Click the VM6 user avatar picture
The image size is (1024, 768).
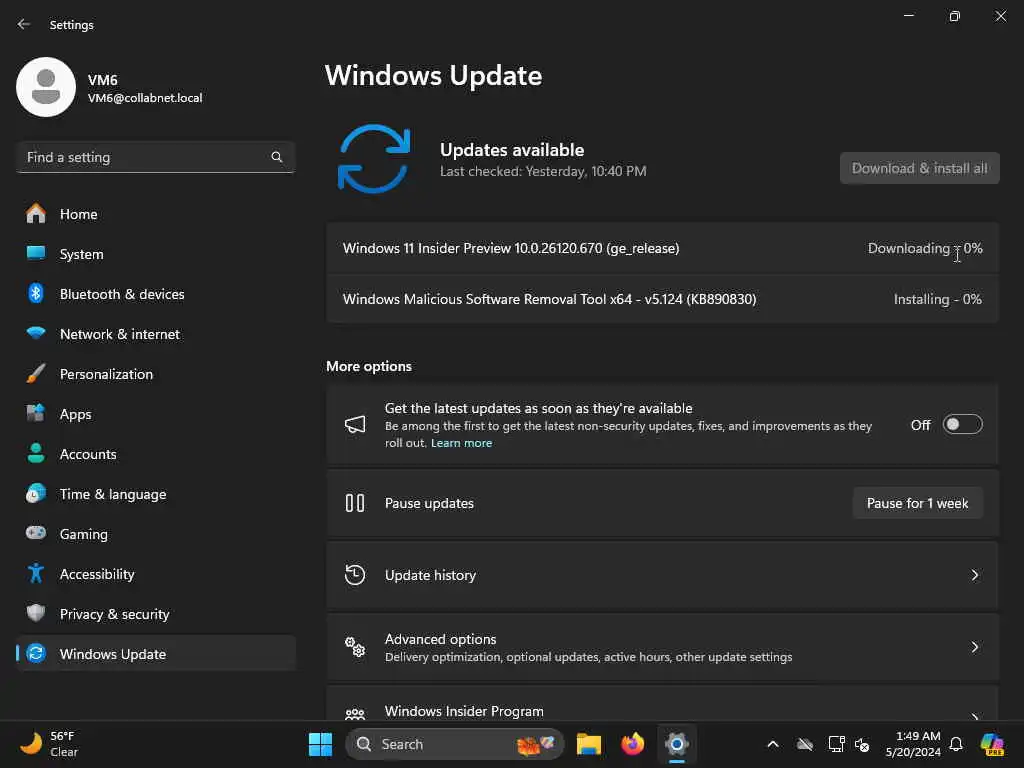pos(46,87)
